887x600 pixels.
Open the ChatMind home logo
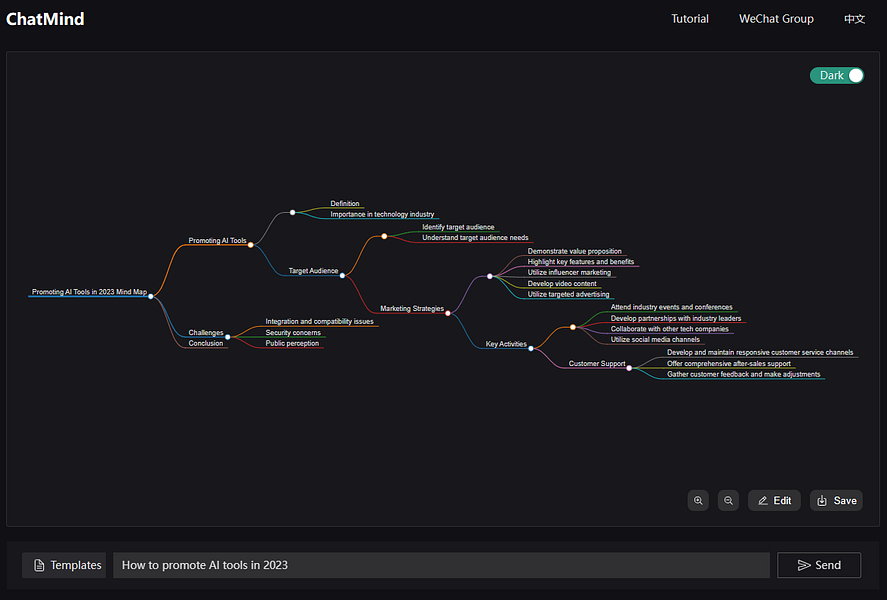(x=45, y=18)
